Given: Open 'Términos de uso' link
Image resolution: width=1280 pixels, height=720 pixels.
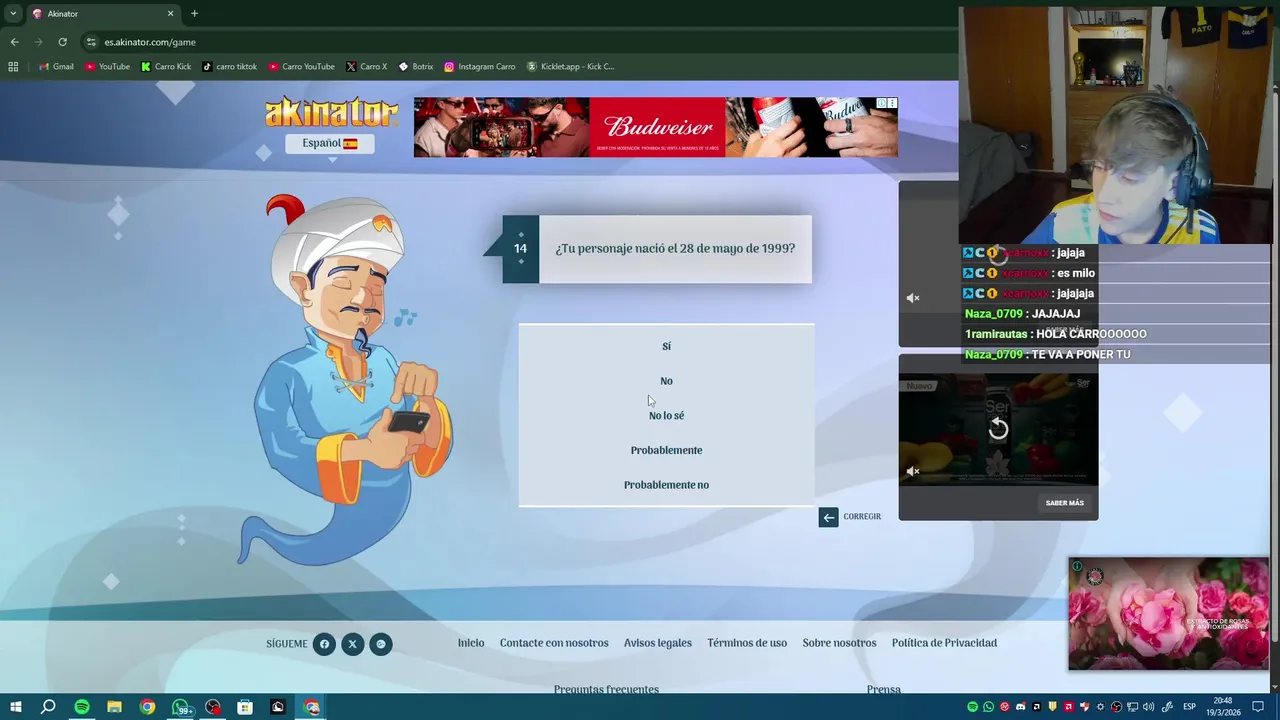Looking at the screenshot, I should (747, 643).
